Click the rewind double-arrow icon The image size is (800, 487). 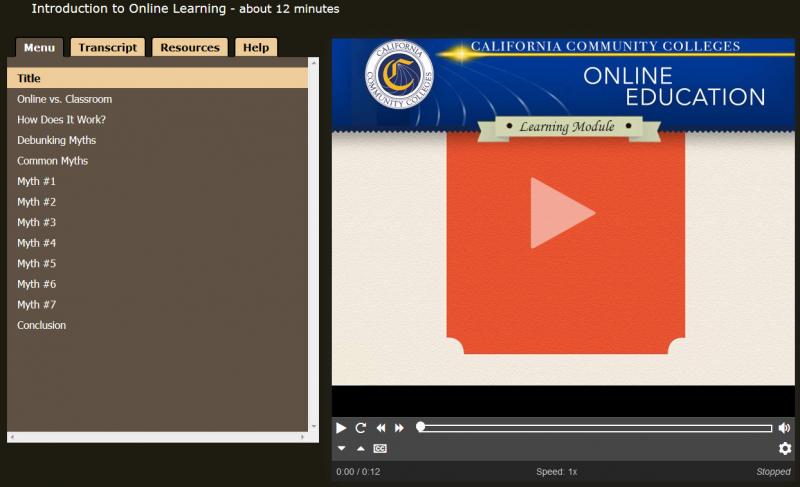381,428
